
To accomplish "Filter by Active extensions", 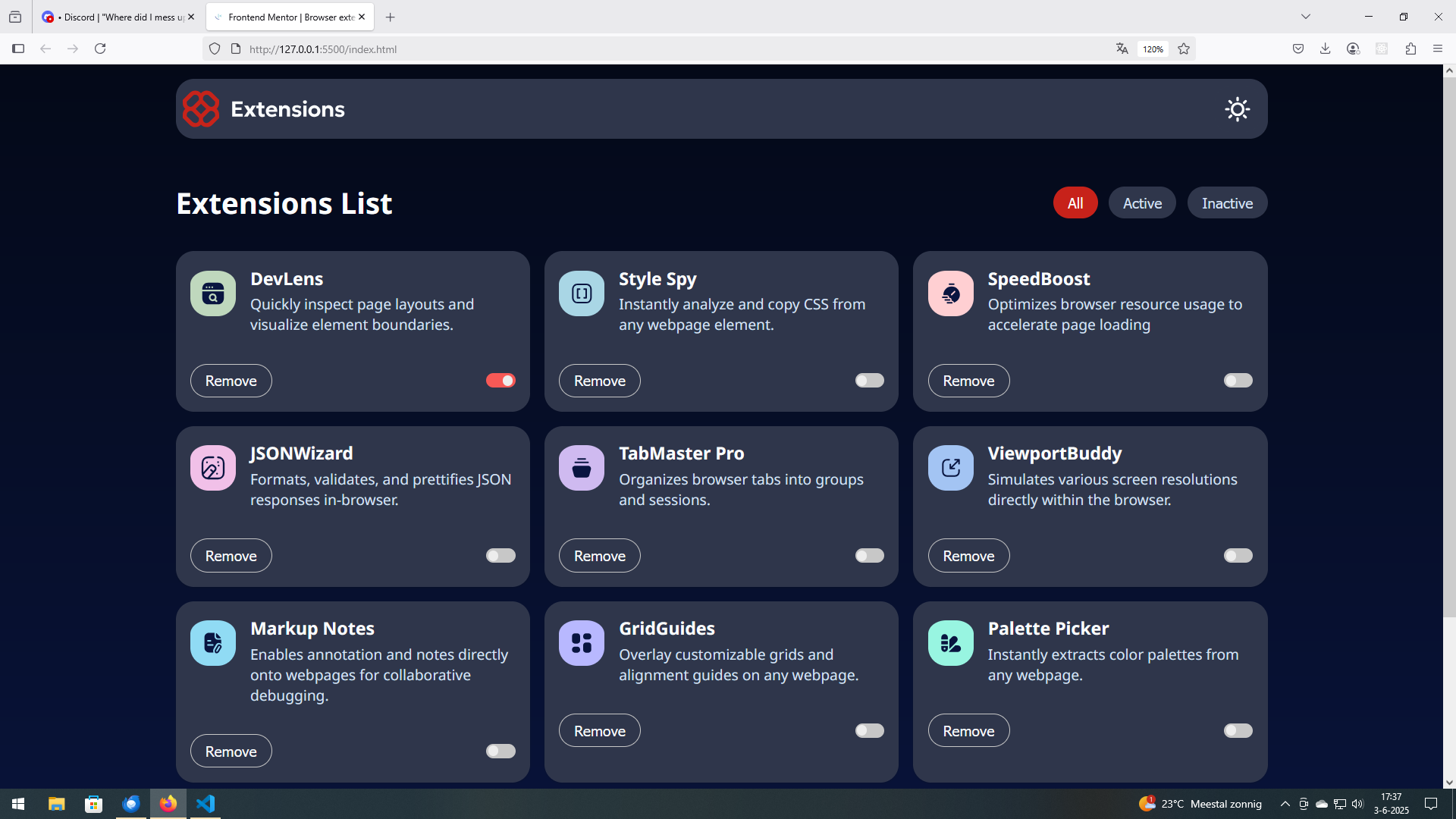I will coord(1142,203).
